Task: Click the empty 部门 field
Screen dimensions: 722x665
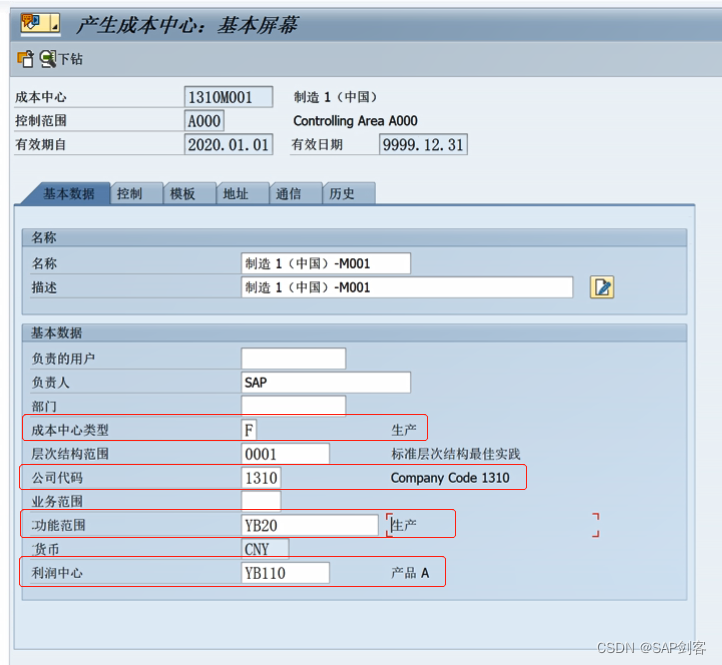Action: click(293, 406)
